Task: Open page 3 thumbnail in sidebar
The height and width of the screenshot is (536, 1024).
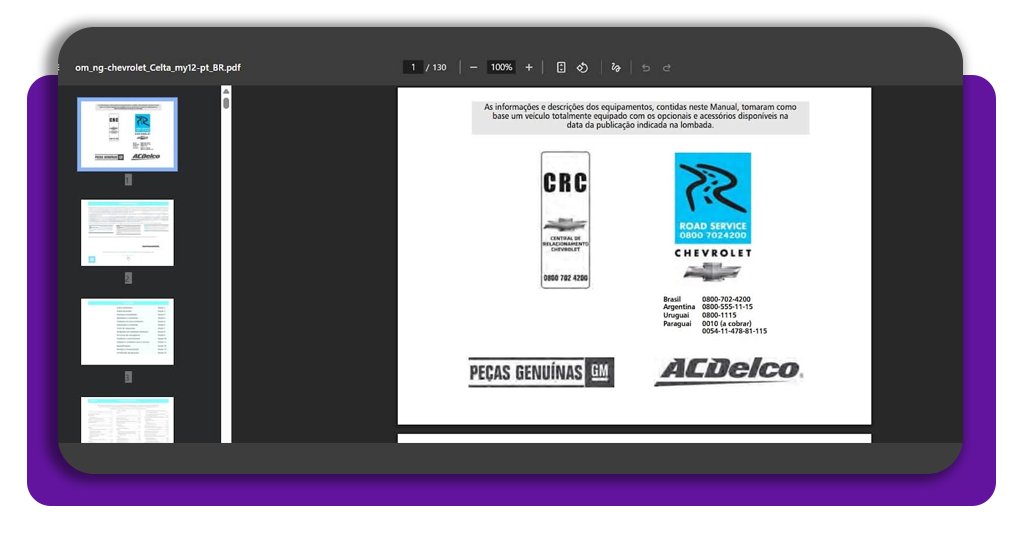Action: [128, 331]
